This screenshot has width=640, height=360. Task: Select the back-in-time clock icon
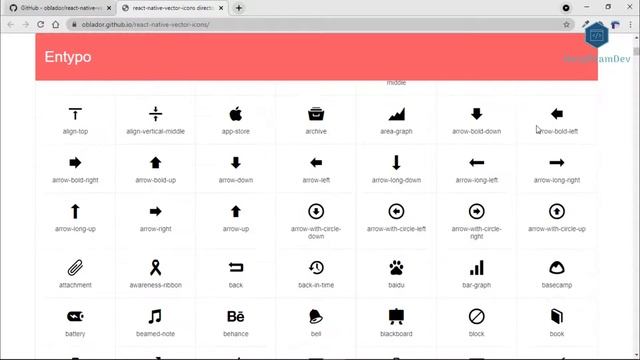point(316,268)
